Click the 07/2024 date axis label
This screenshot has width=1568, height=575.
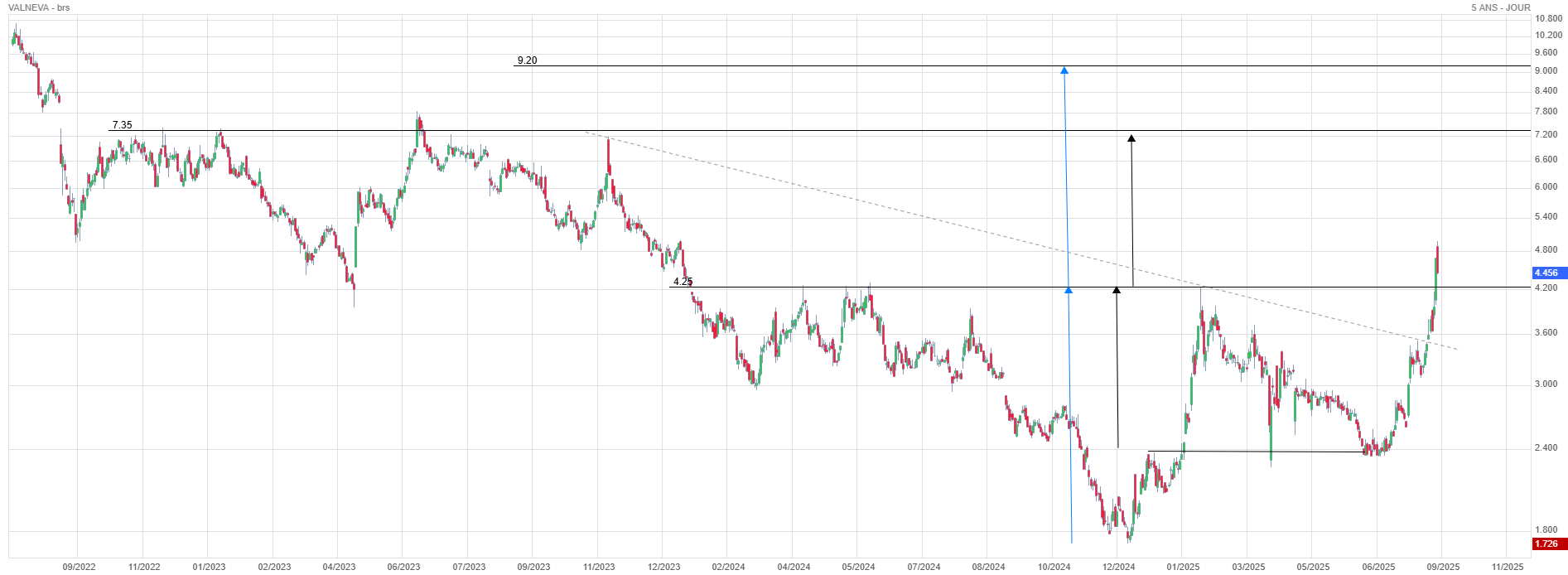click(x=924, y=567)
